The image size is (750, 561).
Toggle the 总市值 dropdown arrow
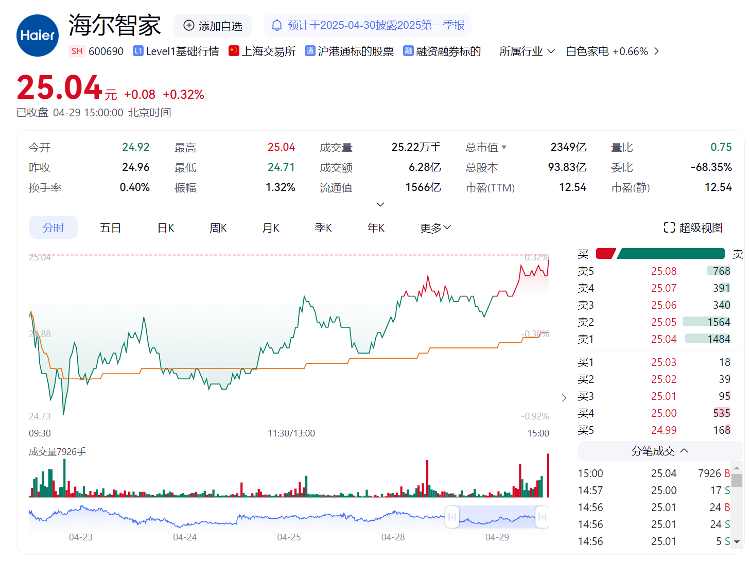[x=504, y=147]
